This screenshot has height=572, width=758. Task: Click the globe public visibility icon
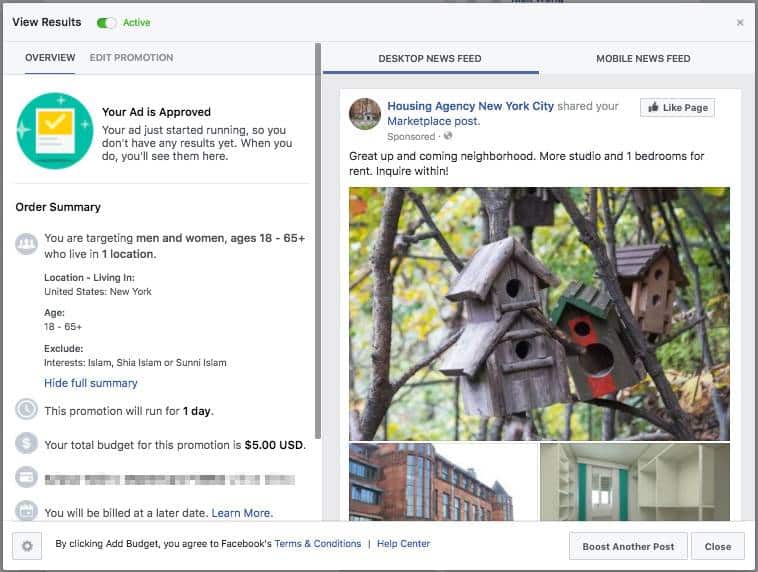coord(448,136)
